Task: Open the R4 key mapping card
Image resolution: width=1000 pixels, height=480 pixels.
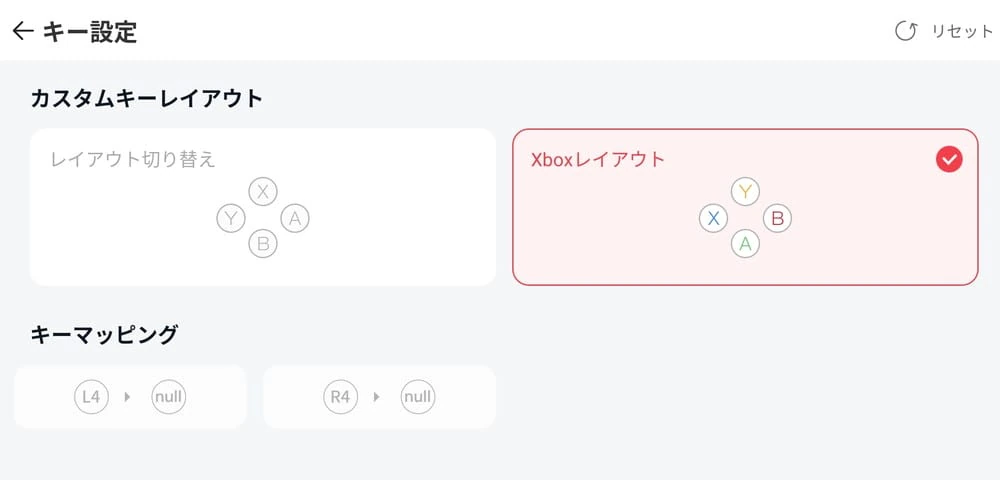Action: tap(379, 397)
